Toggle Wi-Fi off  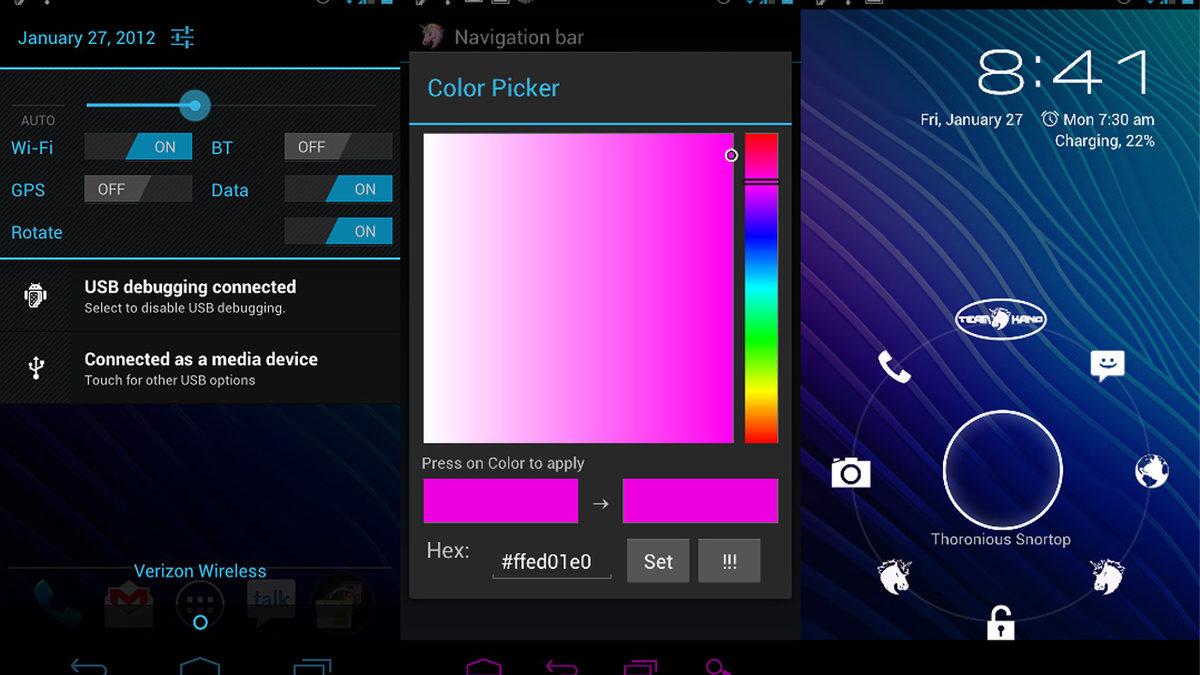point(138,146)
